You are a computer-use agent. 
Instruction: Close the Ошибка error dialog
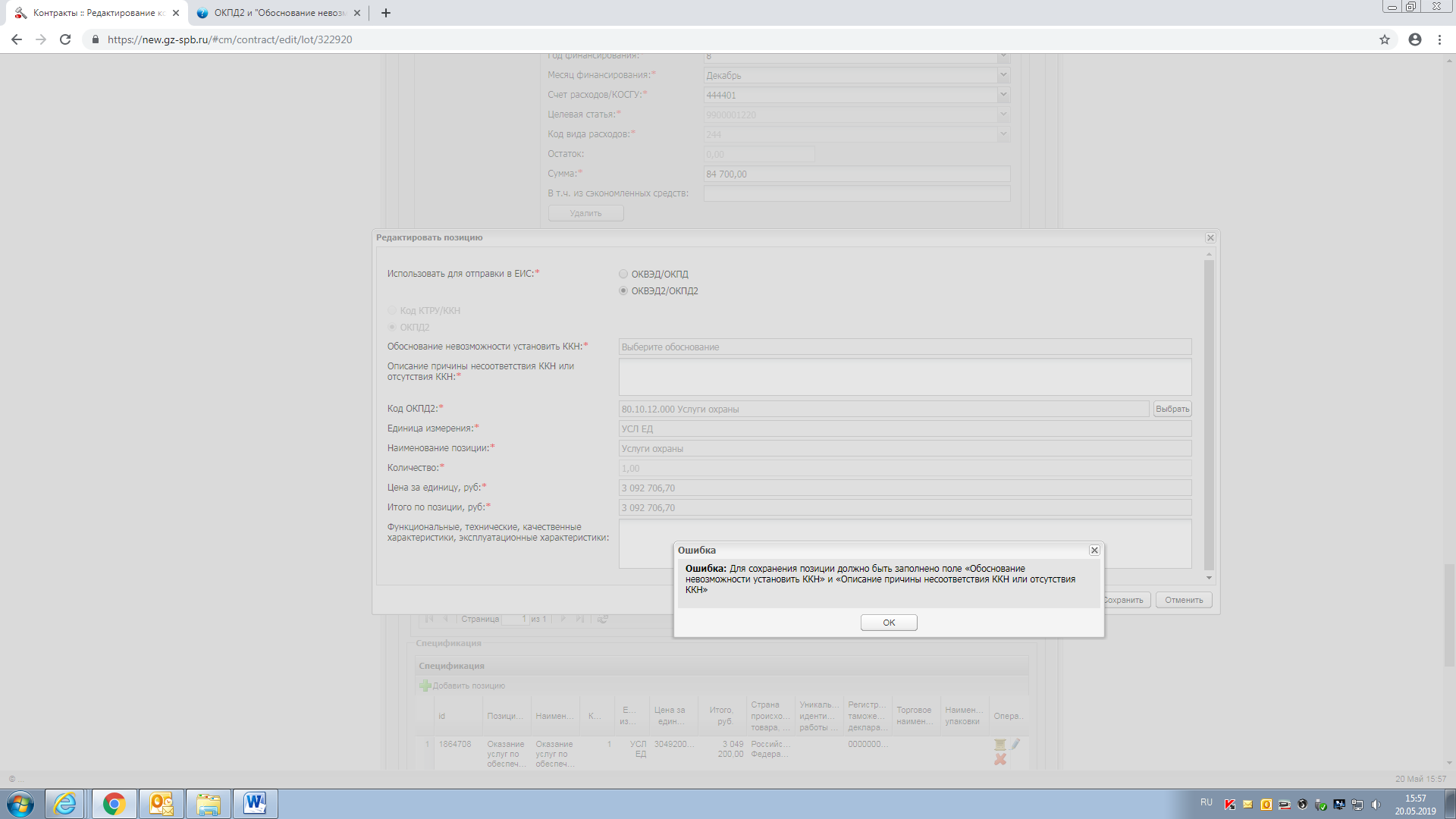click(x=1094, y=551)
